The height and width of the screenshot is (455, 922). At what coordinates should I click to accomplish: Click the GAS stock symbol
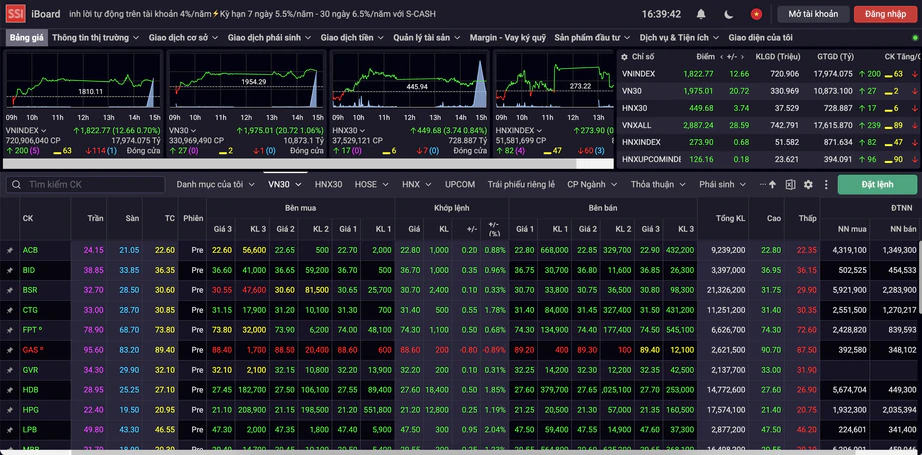[x=30, y=350]
